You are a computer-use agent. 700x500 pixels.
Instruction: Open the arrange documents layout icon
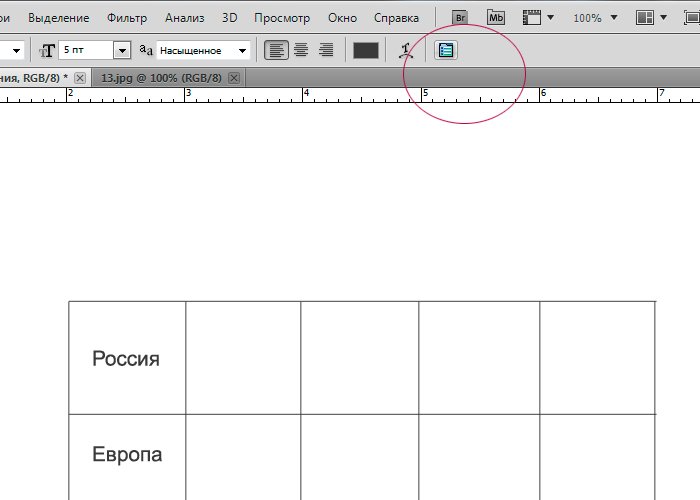click(645, 18)
